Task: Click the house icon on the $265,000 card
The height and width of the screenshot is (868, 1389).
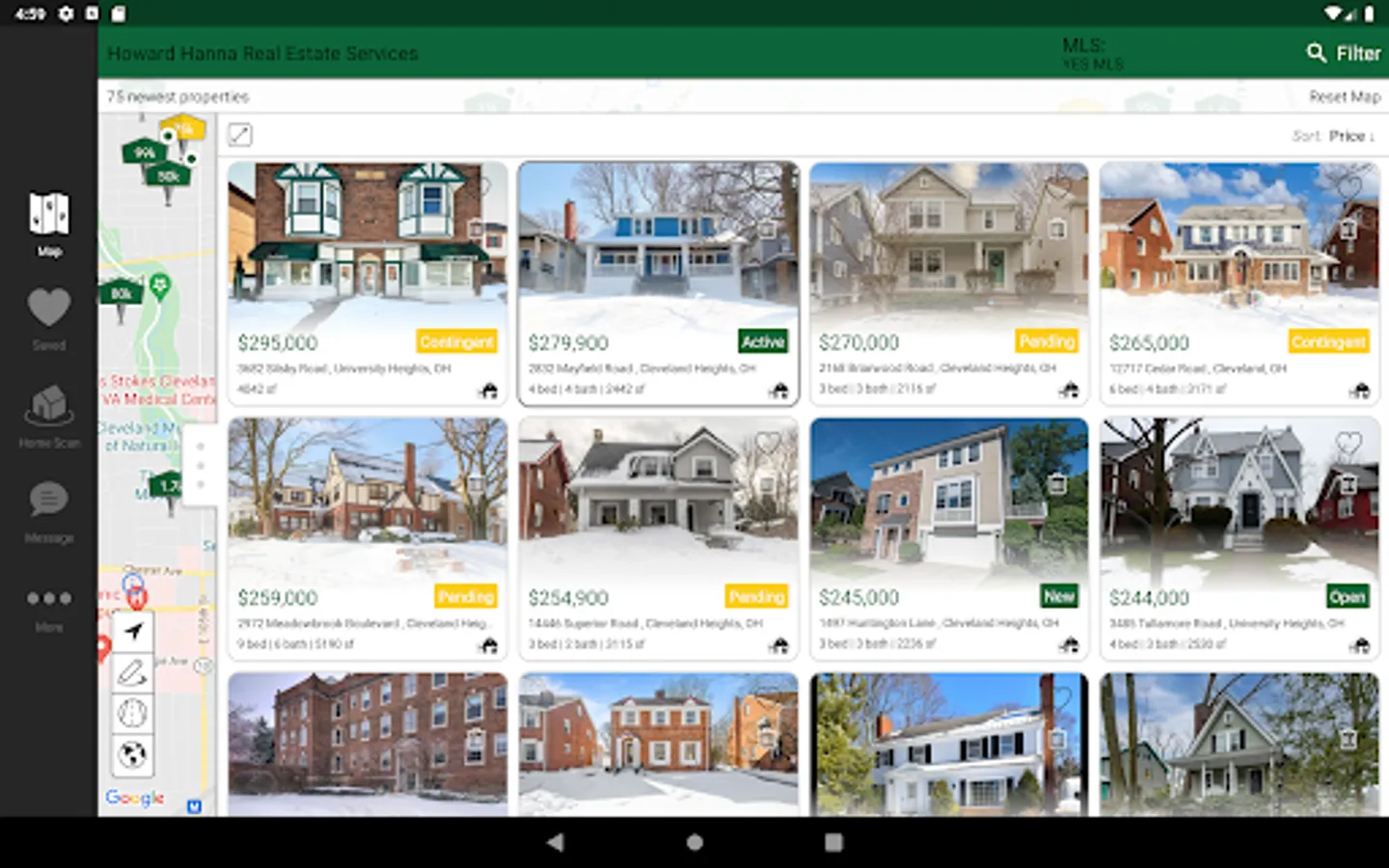Action: tap(1360, 391)
